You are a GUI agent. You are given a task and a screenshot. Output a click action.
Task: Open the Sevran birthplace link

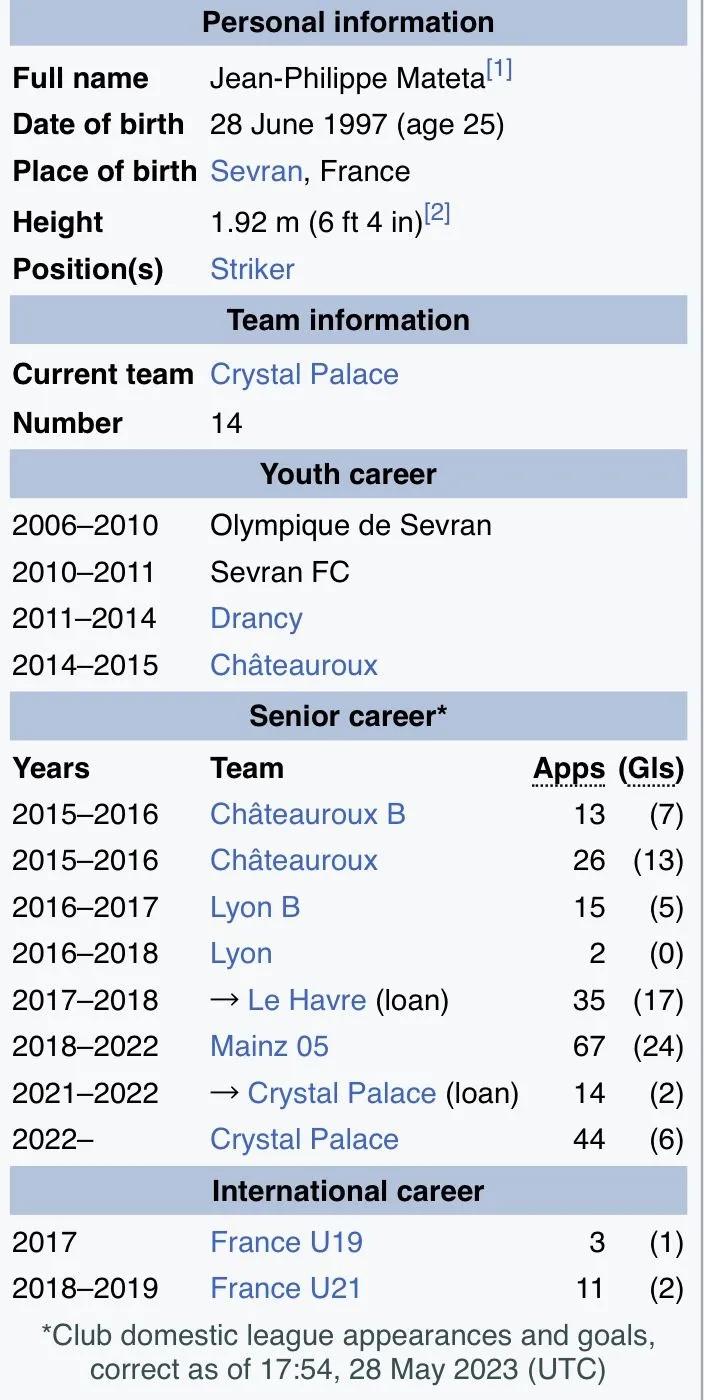[256, 171]
